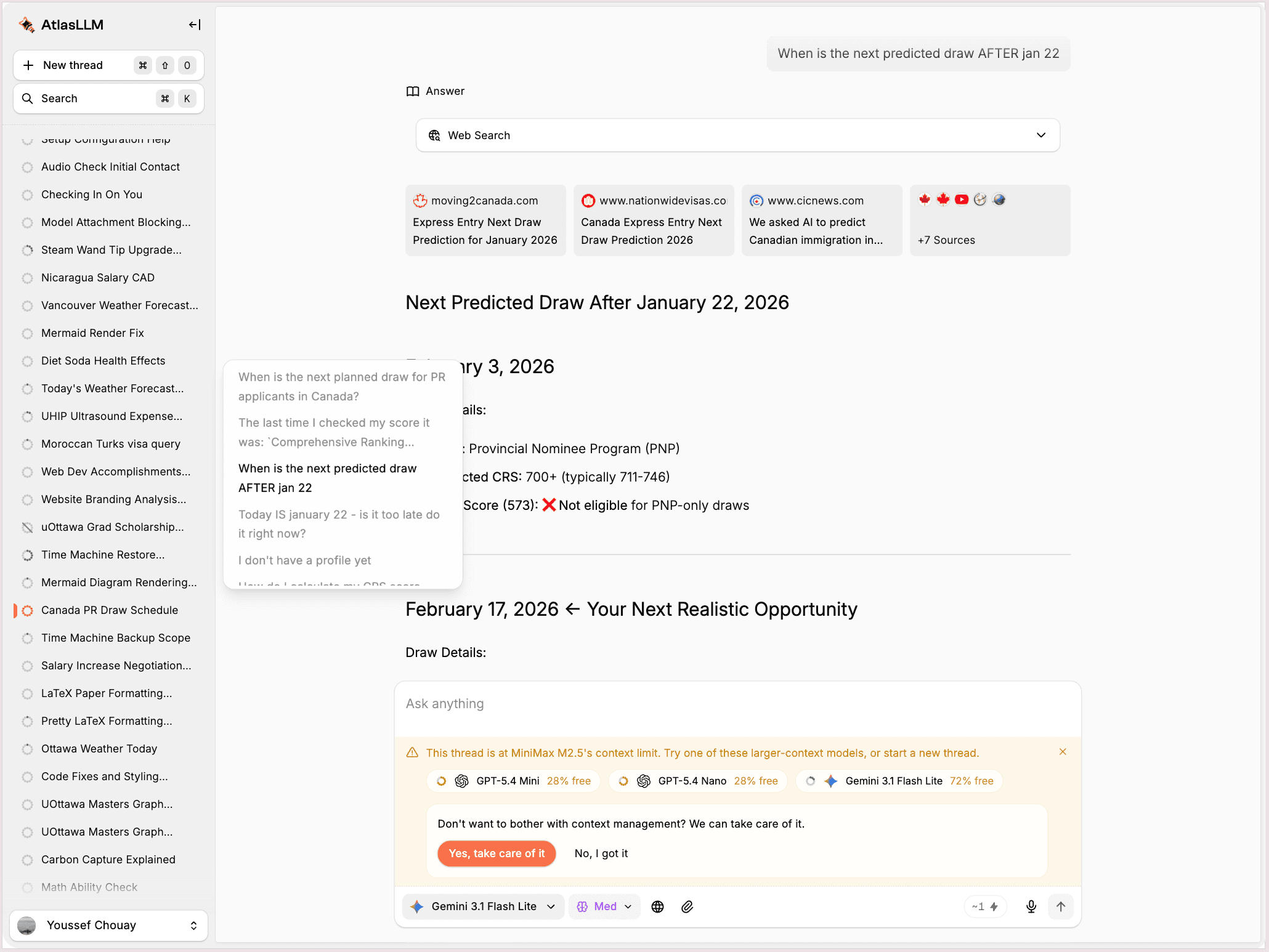Open Nicaragua Salary CAD thread
1269x952 pixels.
point(98,278)
